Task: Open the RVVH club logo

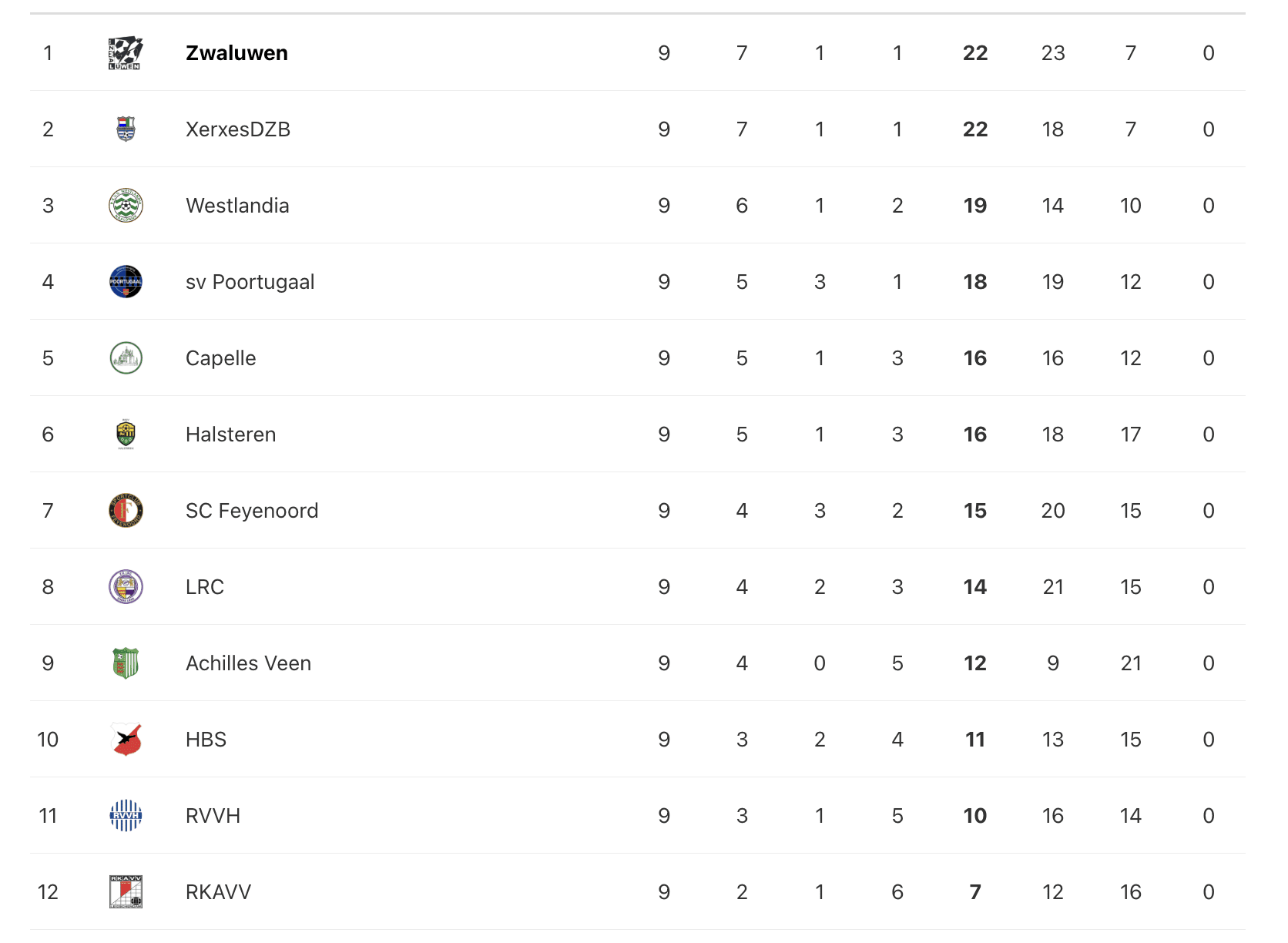Action: (x=126, y=816)
